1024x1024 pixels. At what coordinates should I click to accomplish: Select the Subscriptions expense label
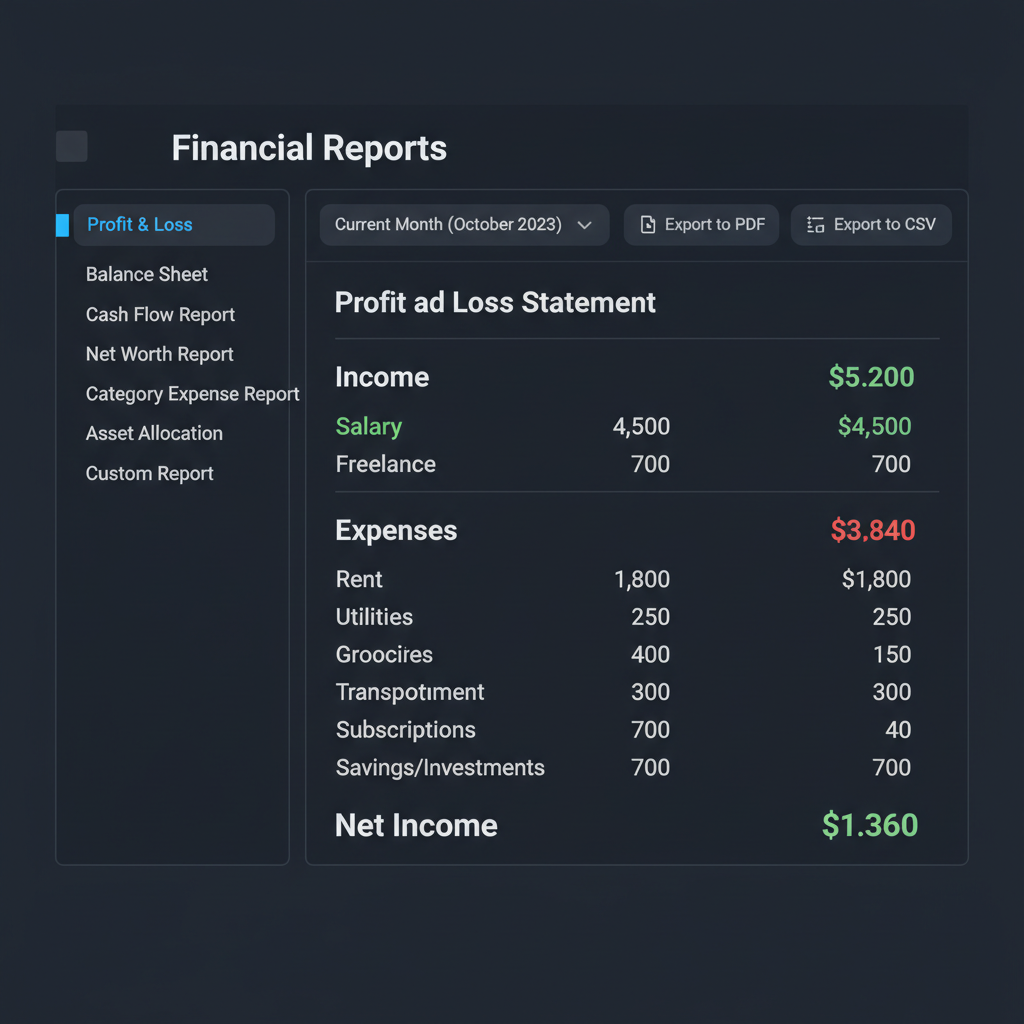(x=406, y=730)
